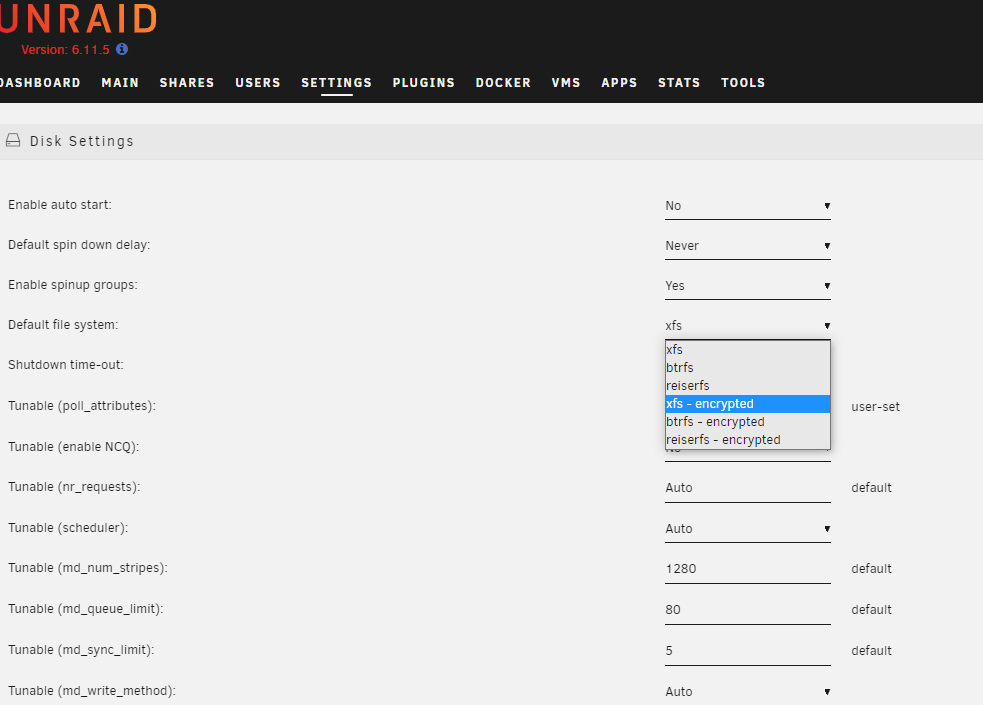
Task: Click the Enable spinup groups label
Action: (x=73, y=285)
